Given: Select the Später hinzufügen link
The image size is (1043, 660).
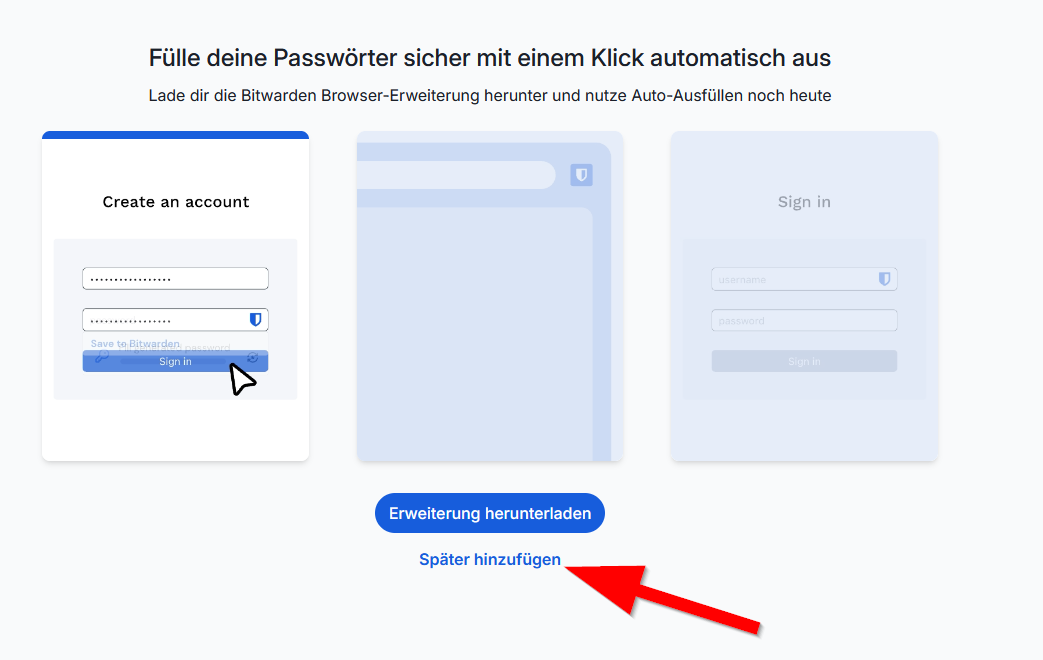Looking at the screenshot, I should (490, 560).
